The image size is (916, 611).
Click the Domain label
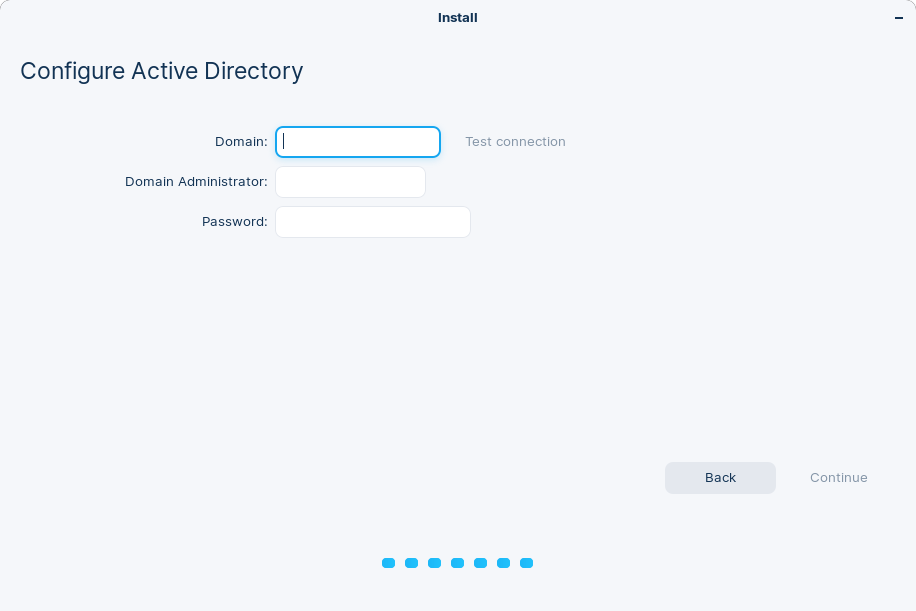[x=240, y=141]
